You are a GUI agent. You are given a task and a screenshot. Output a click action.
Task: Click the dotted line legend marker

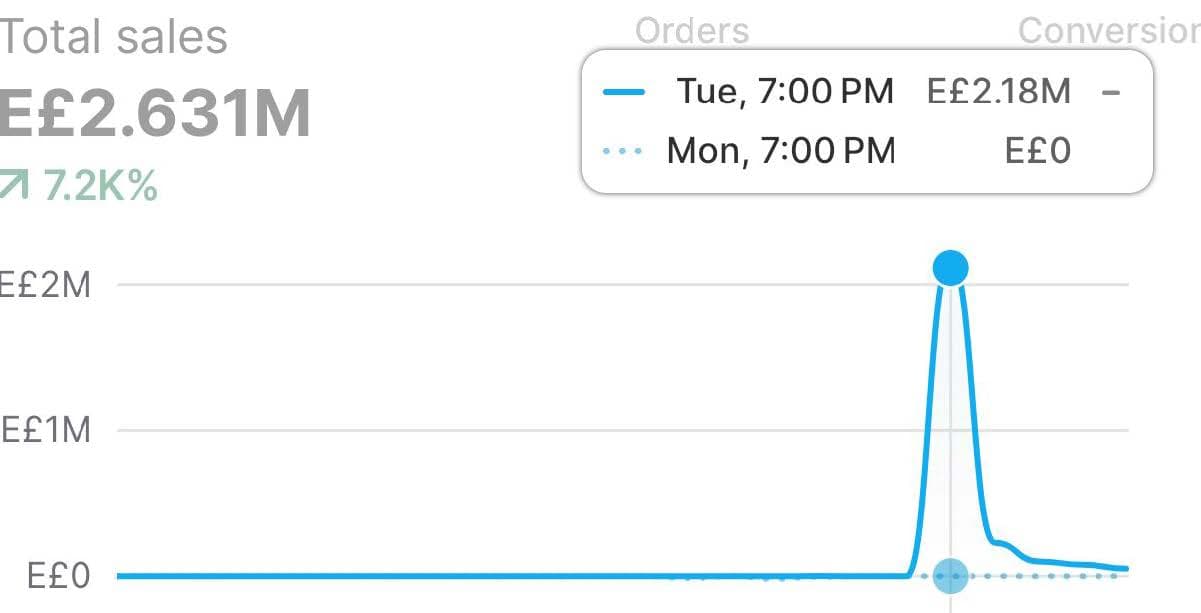coord(624,152)
